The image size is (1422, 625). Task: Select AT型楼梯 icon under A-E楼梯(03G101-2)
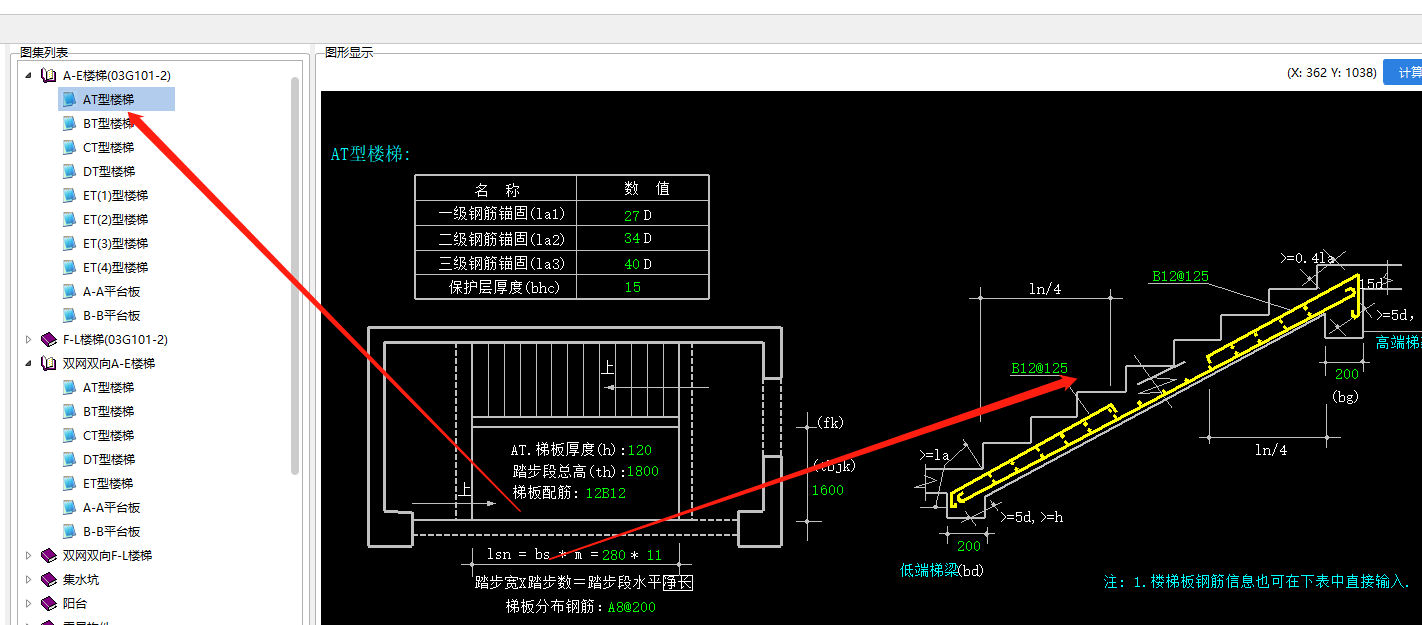(x=69, y=99)
